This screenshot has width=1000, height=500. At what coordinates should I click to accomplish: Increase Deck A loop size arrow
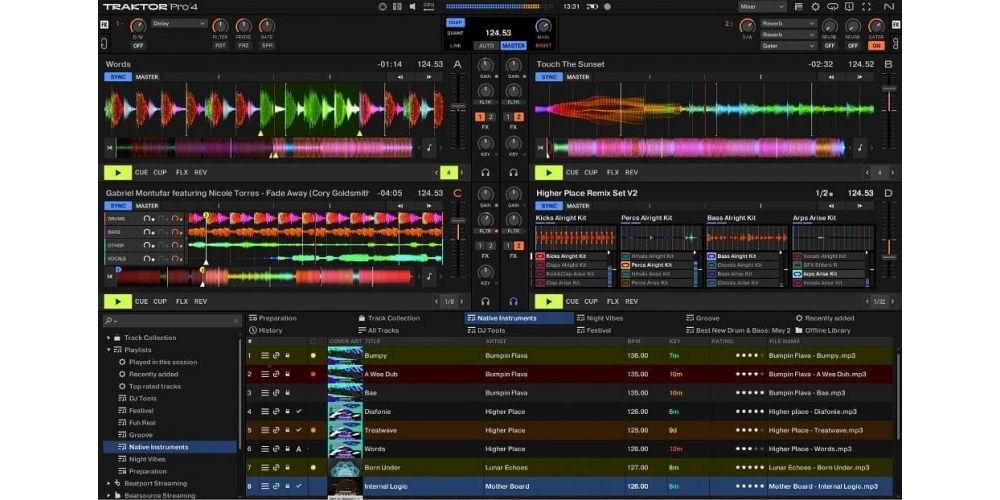point(462,173)
